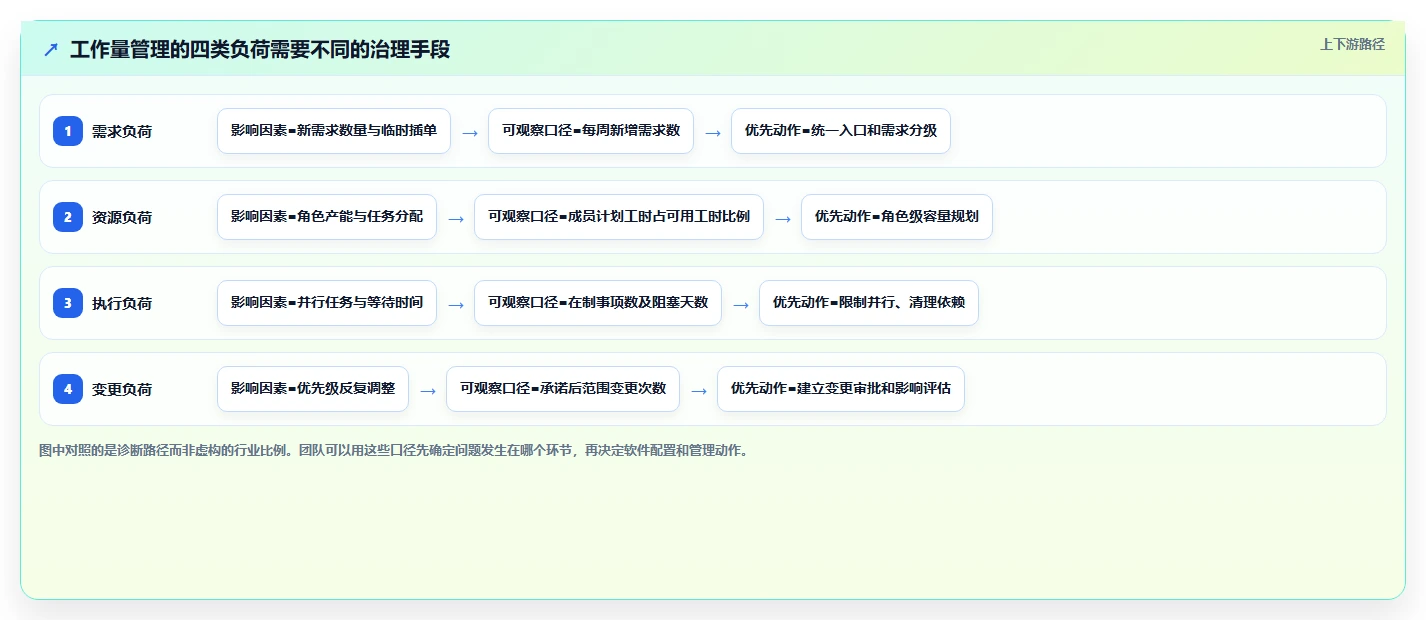Select the 变更负荷 row label

pyautogui.click(x=122, y=389)
